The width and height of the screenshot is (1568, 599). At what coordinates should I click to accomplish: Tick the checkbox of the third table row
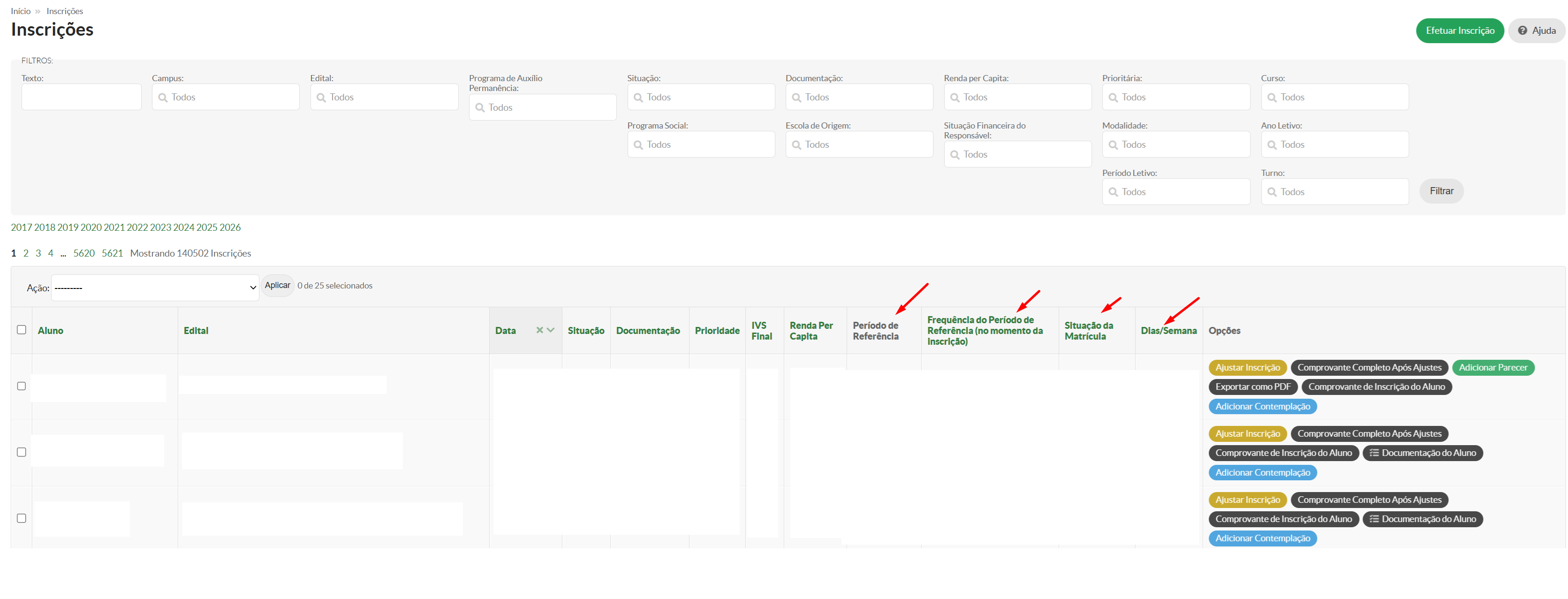pyautogui.click(x=21, y=518)
